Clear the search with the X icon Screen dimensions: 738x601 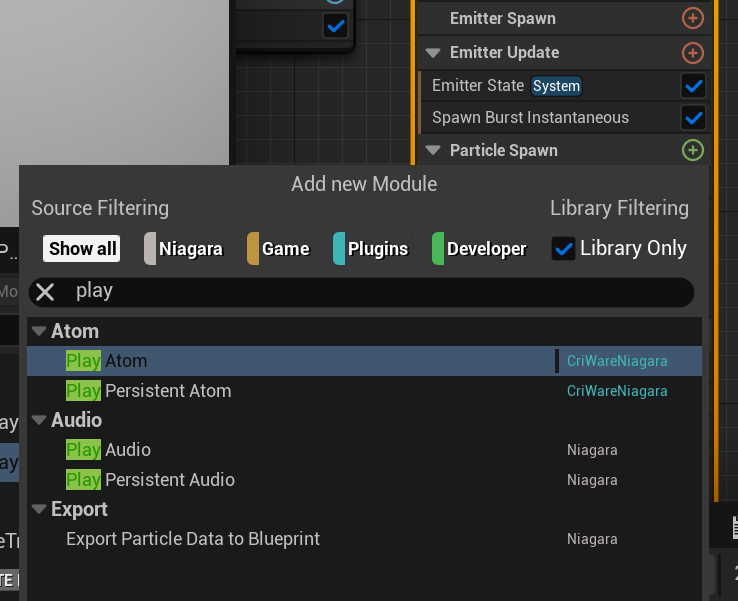pos(45,292)
